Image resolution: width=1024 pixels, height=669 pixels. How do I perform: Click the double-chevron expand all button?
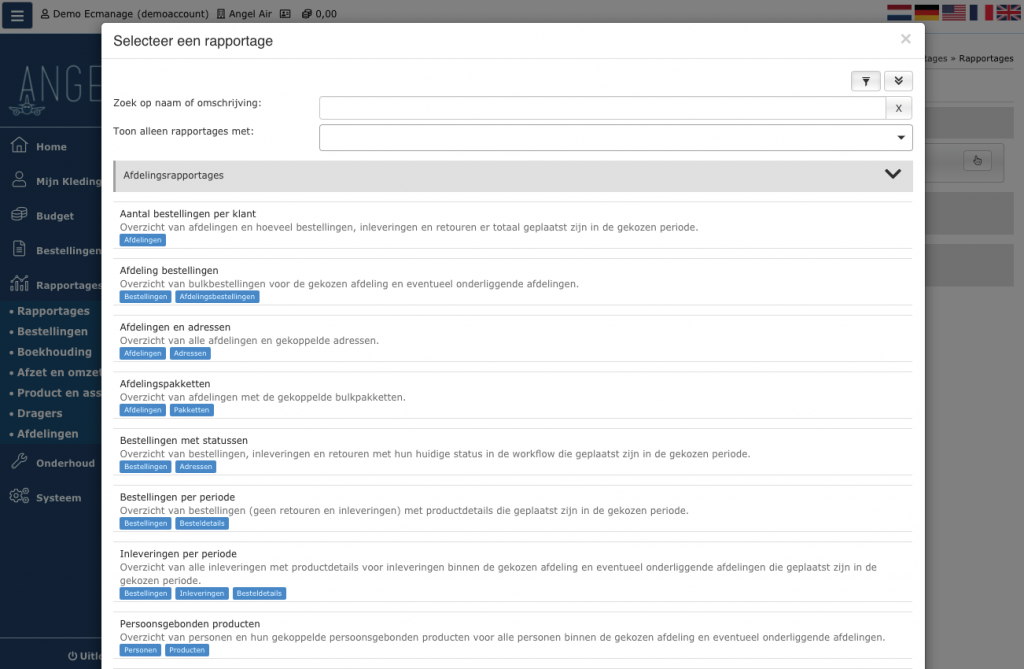tap(898, 81)
